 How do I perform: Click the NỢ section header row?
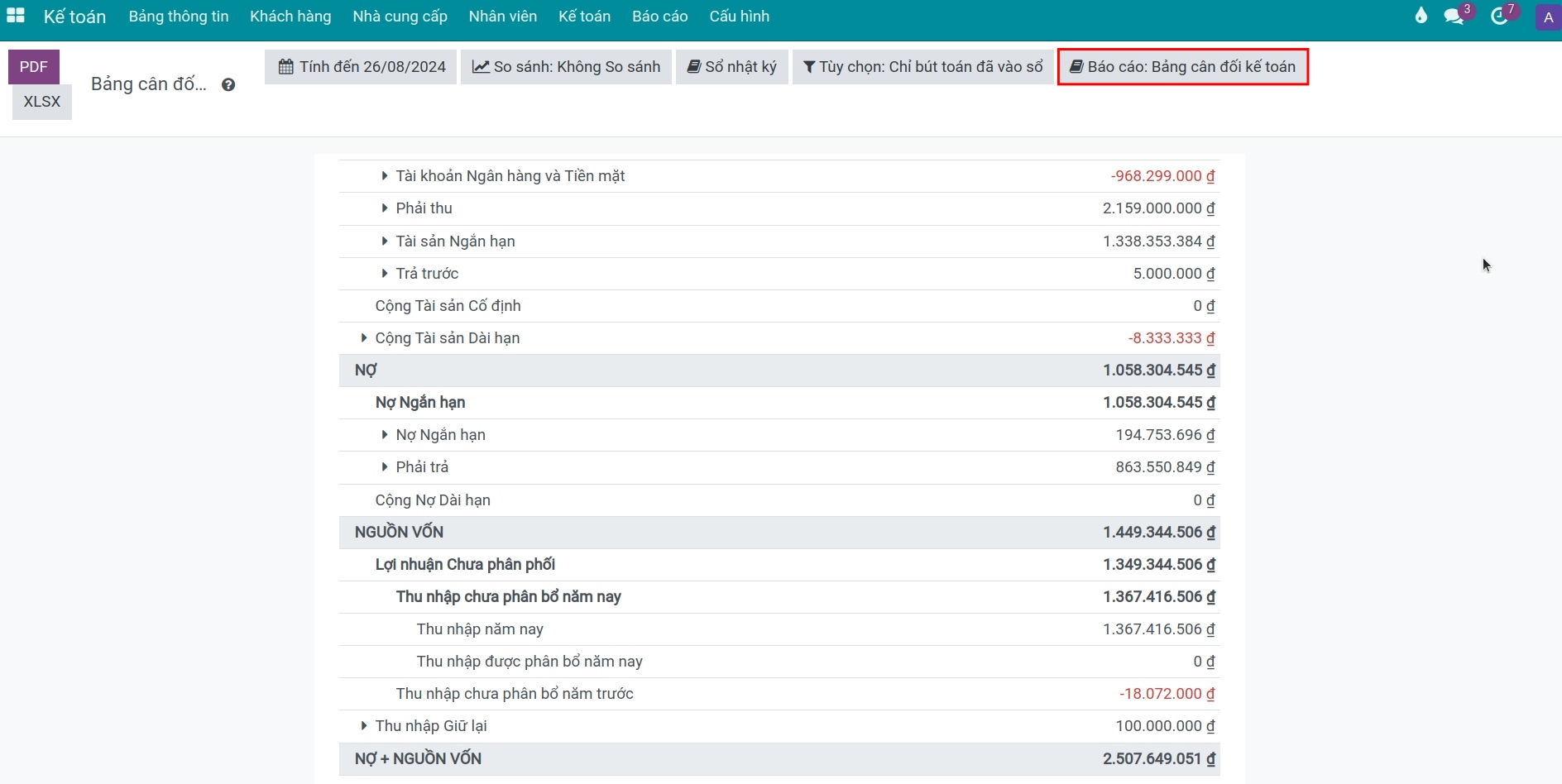tap(779, 370)
